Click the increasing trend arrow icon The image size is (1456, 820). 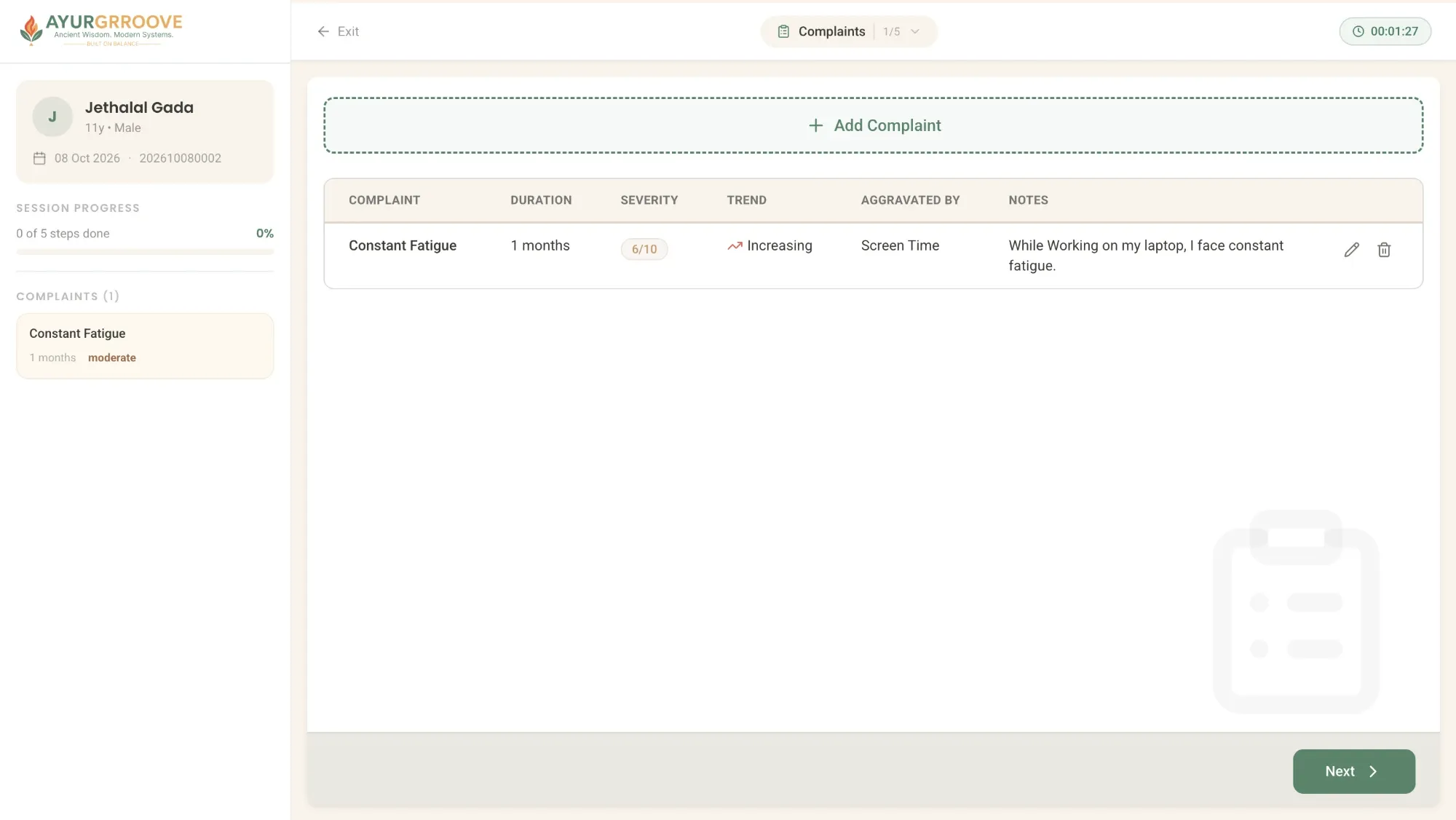pos(735,246)
